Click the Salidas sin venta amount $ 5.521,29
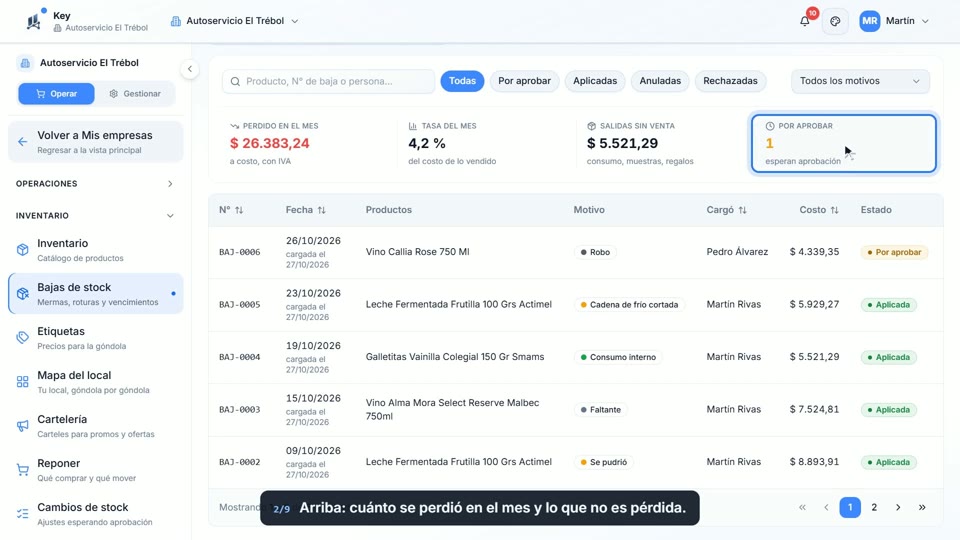The height and width of the screenshot is (540, 960). (x=622, y=143)
